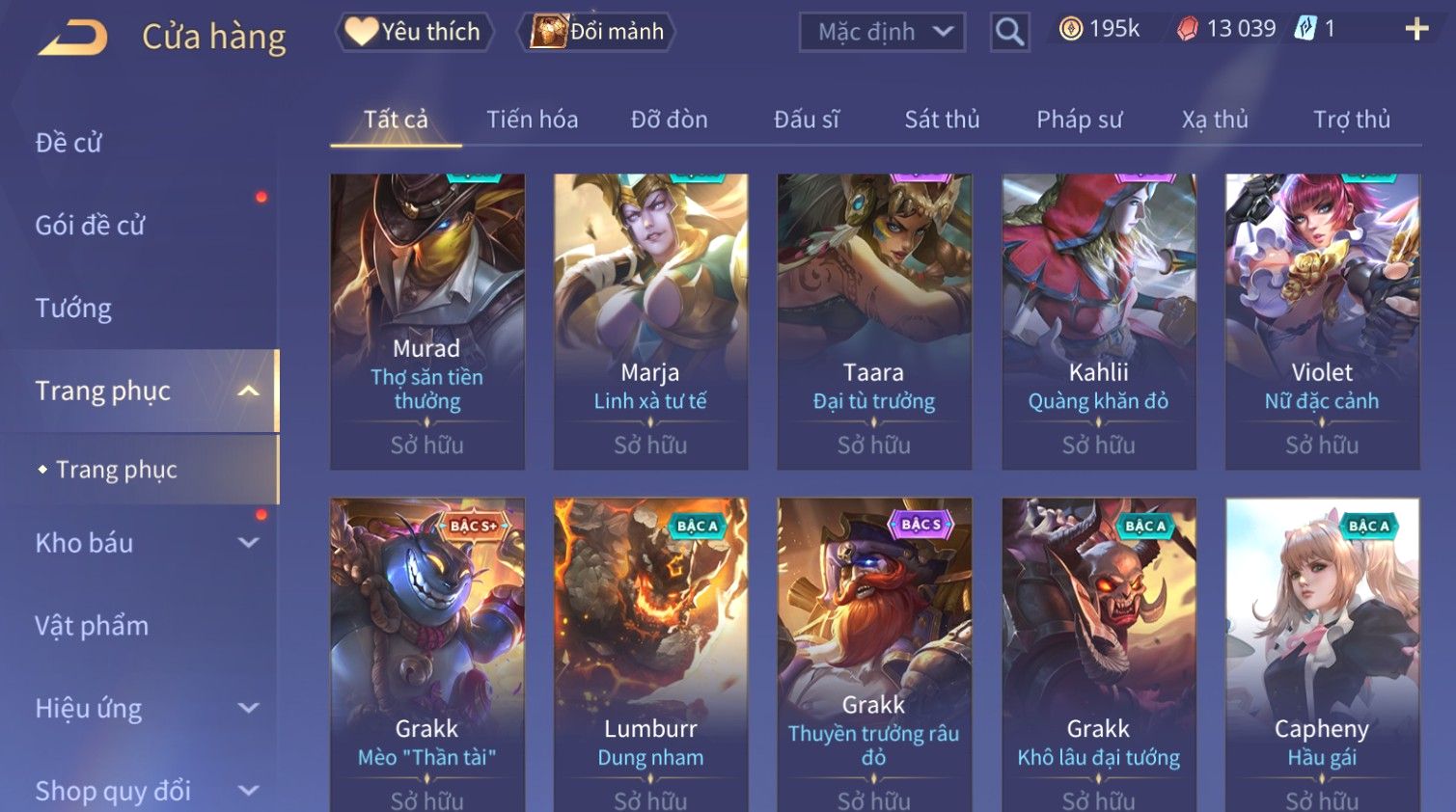Tap the plus icon to add currency
This screenshot has height=812, width=1456.
click(1416, 30)
